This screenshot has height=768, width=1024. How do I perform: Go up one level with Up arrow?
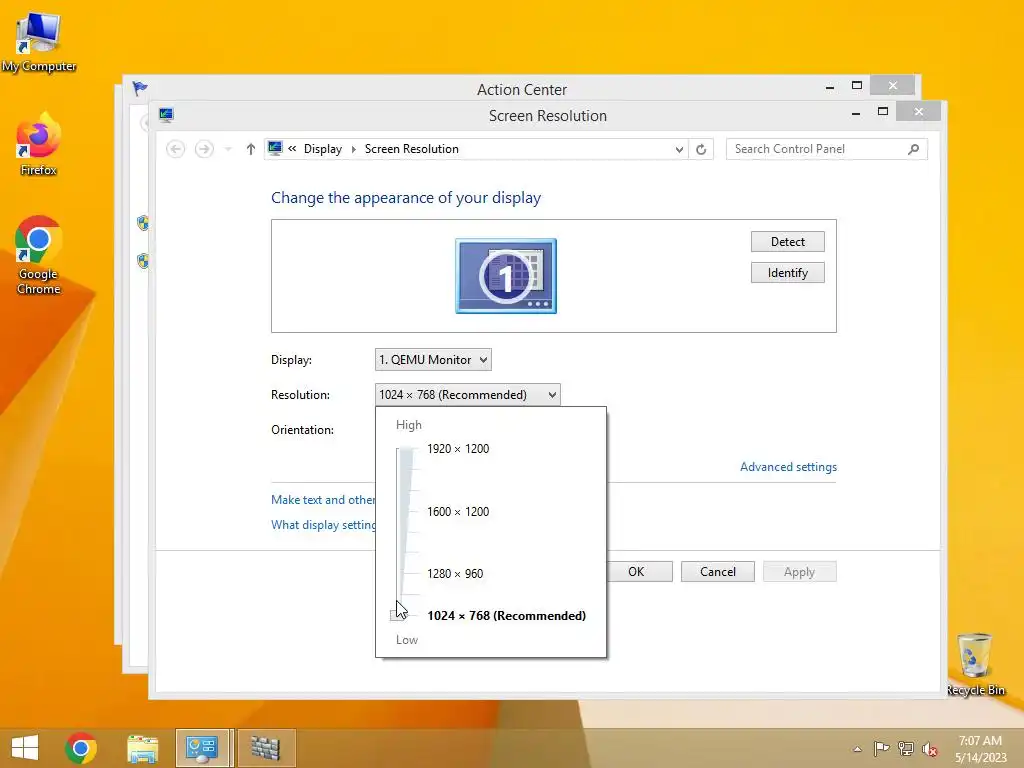tap(250, 149)
